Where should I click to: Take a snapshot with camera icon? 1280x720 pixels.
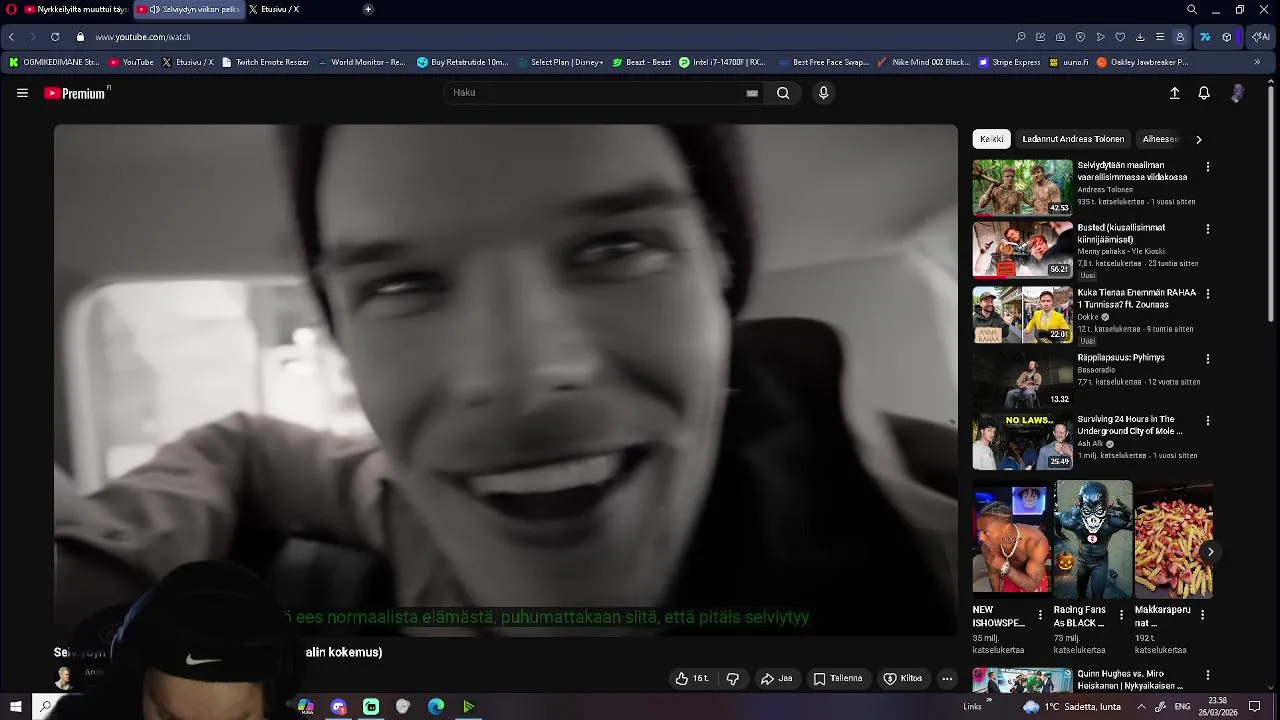point(1060,37)
